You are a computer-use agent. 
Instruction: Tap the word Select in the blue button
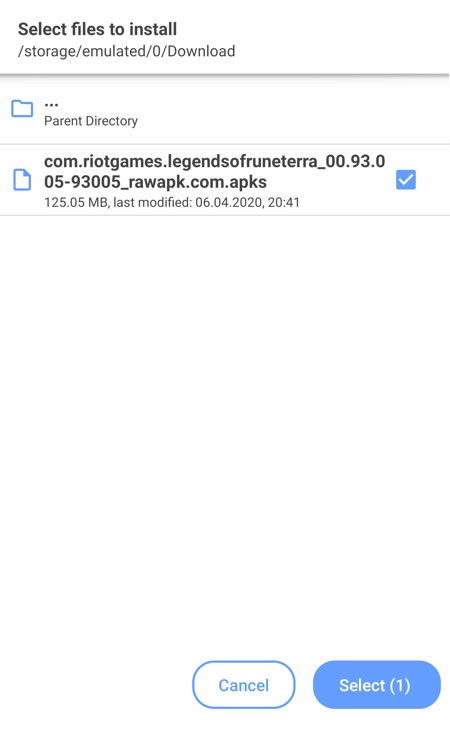click(362, 685)
